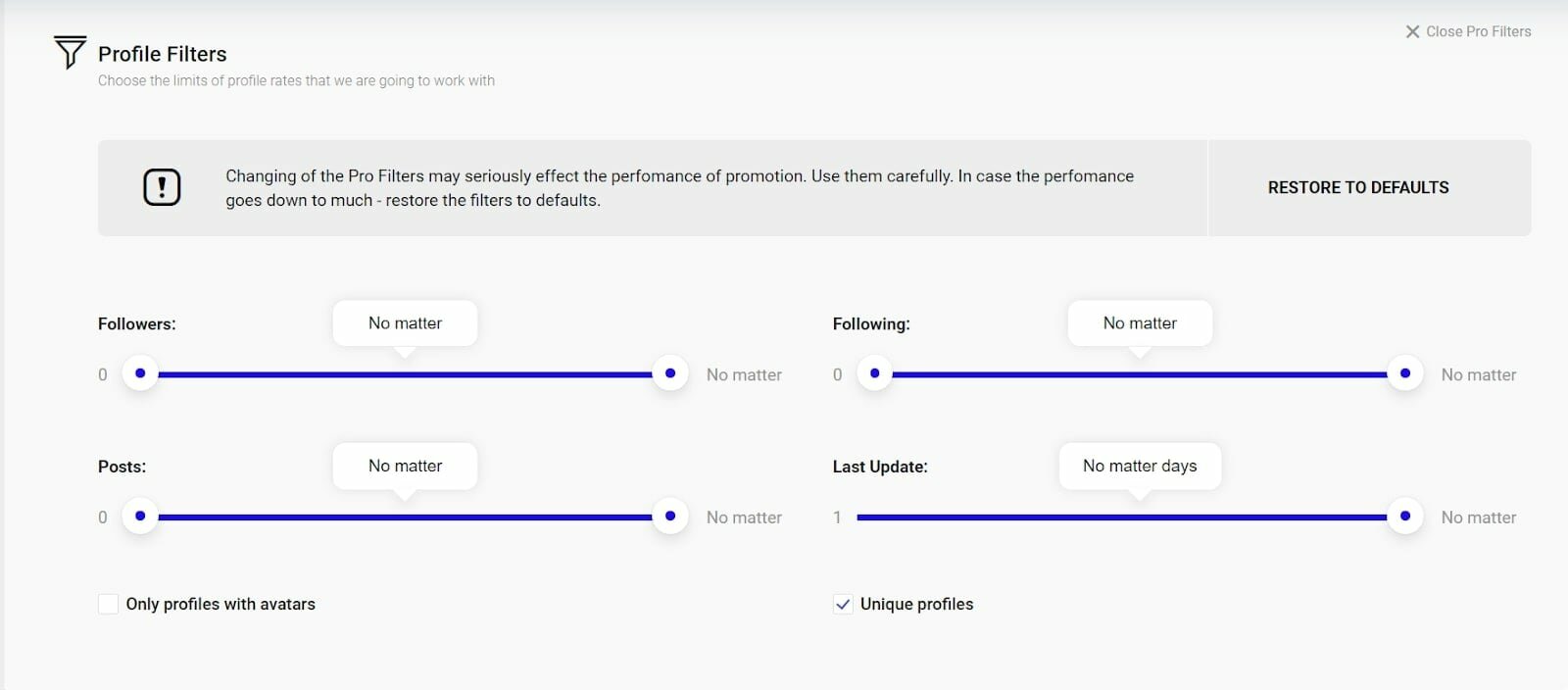Click the Posts slider maximum handle
1568x690 pixels.
tap(670, 517)
